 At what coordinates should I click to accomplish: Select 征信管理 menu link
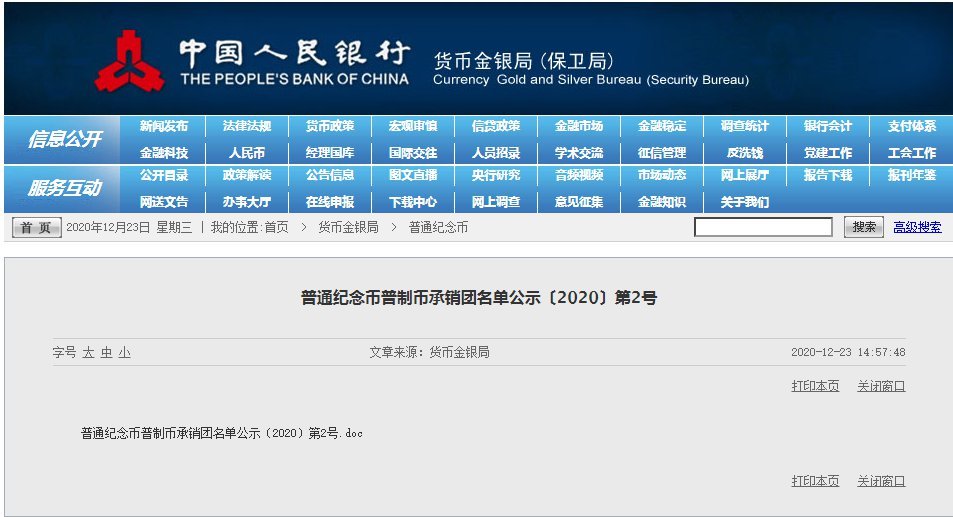tap(662, 152)
